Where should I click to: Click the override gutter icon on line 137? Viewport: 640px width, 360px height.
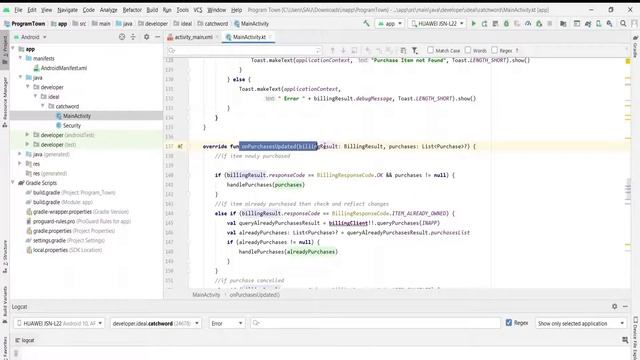(x=180, y=146)
